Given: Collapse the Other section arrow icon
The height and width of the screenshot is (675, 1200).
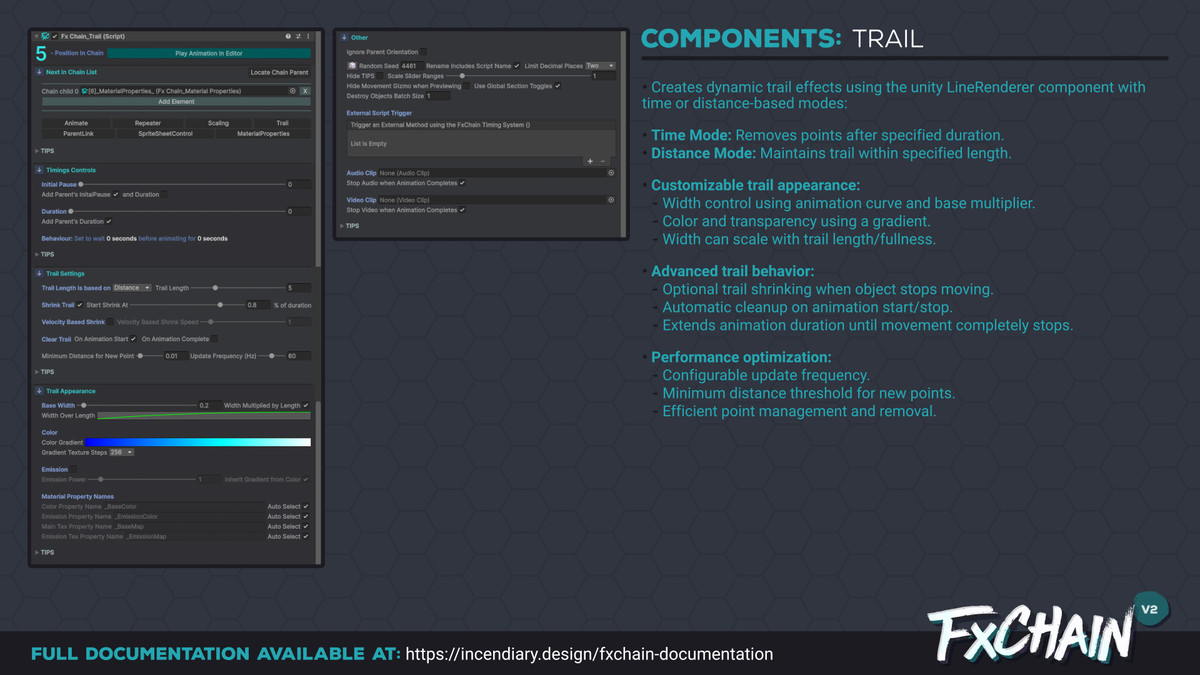Looking at the screenshot, I should pyautogui.click(x=344, y=37).
